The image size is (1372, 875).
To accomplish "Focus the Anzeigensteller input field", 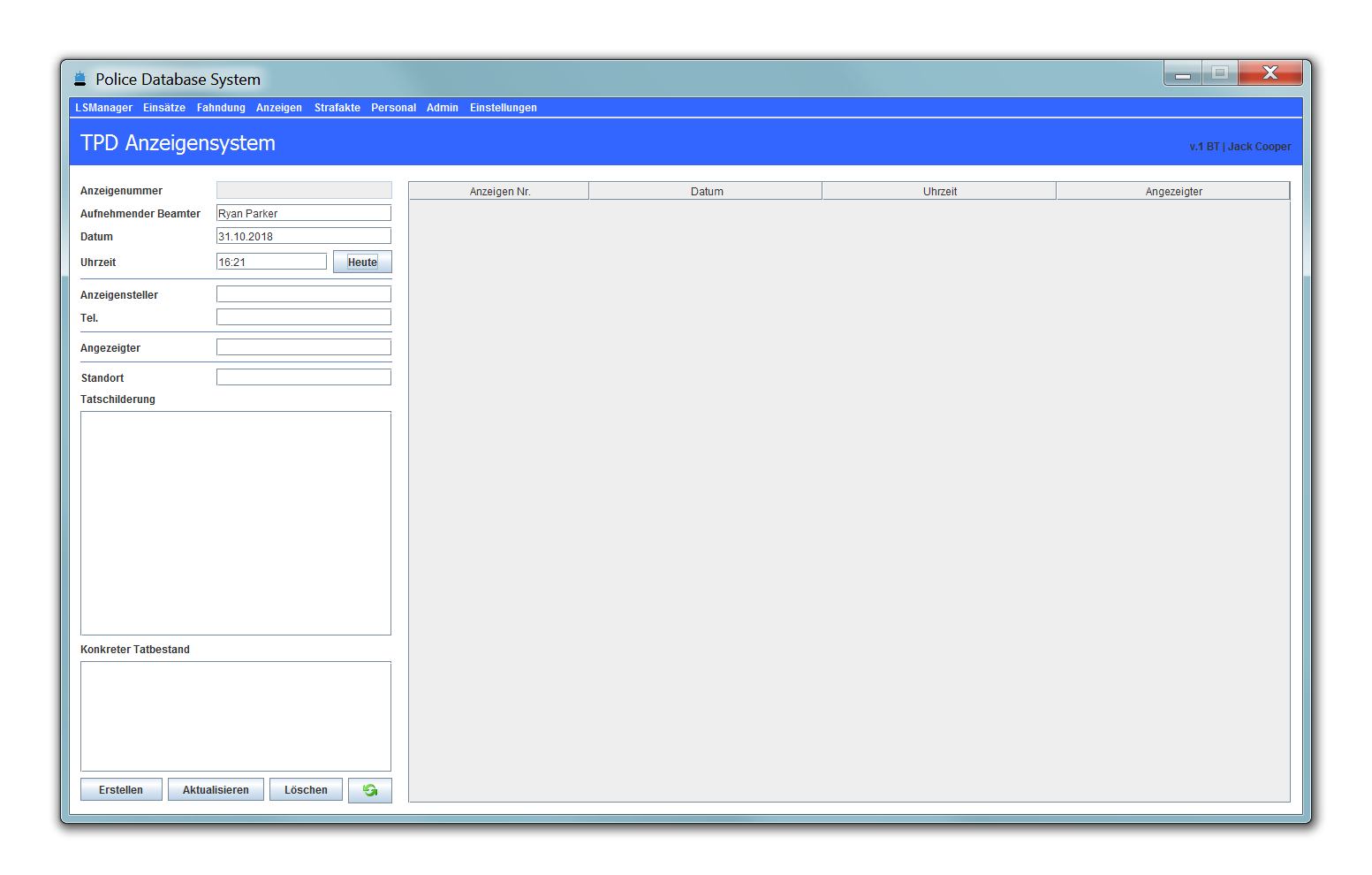I will (x=303, y=294).
